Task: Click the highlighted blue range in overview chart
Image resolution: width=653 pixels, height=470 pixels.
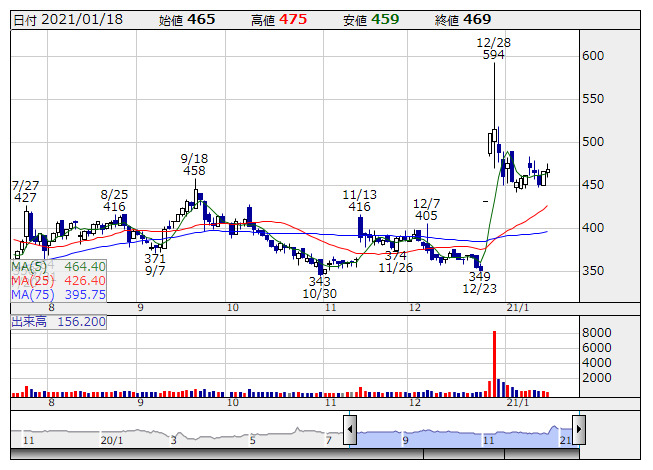Action: click(462, 432)
